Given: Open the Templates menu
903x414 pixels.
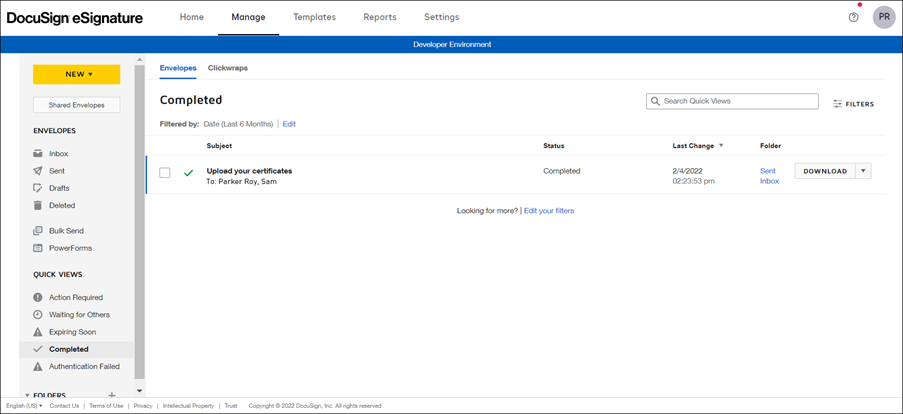Looking at the screenshot, I should coord(314,17).
